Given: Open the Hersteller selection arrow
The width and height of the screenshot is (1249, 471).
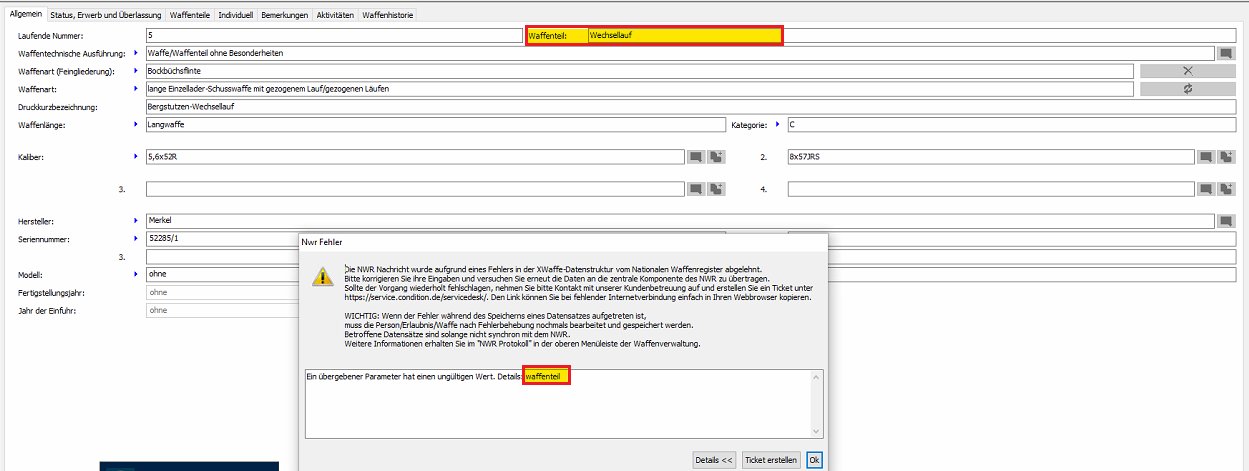Looking at the screenshot, I should point(136,220).
